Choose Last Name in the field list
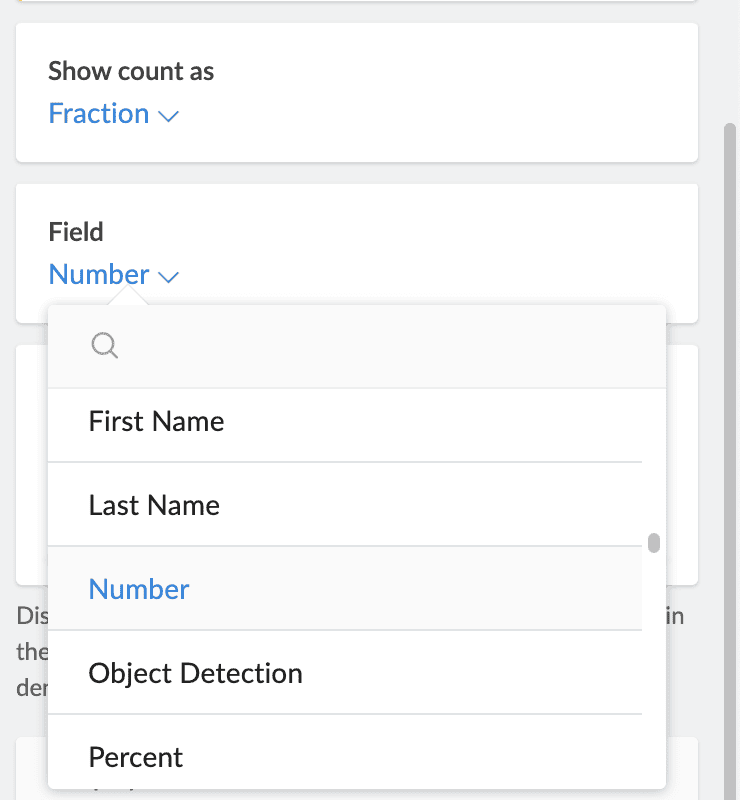 pyautogui.click(x=154, y=505)
